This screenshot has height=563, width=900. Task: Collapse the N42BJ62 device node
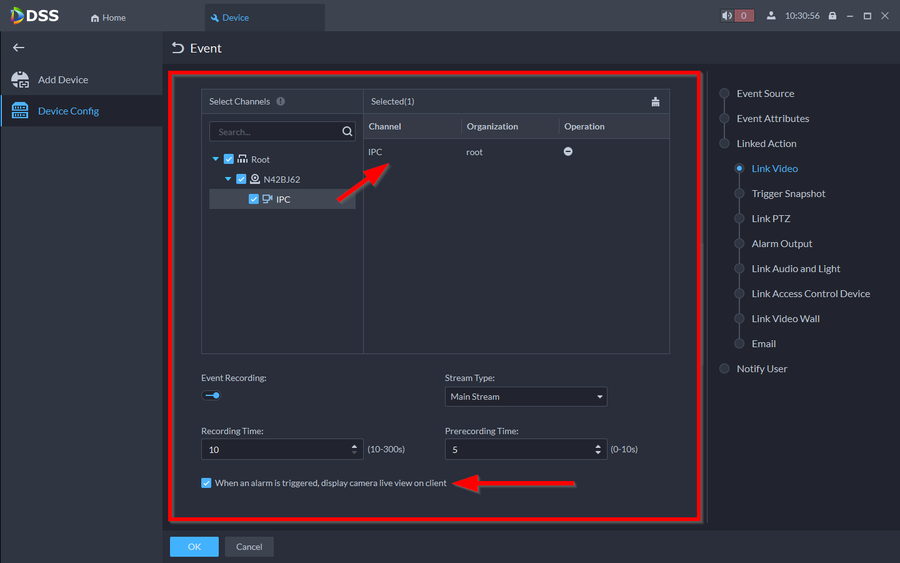(228, 179)
